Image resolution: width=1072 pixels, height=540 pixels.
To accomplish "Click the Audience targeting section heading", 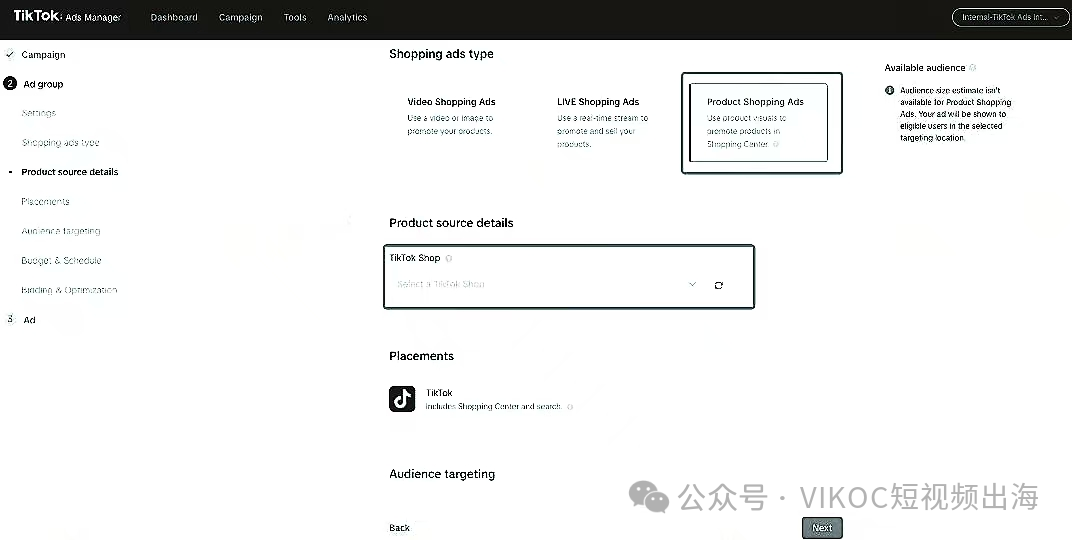I will (442, 474).
